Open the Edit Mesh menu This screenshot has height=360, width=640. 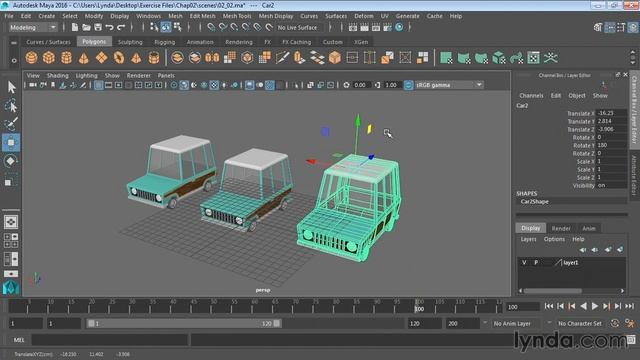click(202, 16)
